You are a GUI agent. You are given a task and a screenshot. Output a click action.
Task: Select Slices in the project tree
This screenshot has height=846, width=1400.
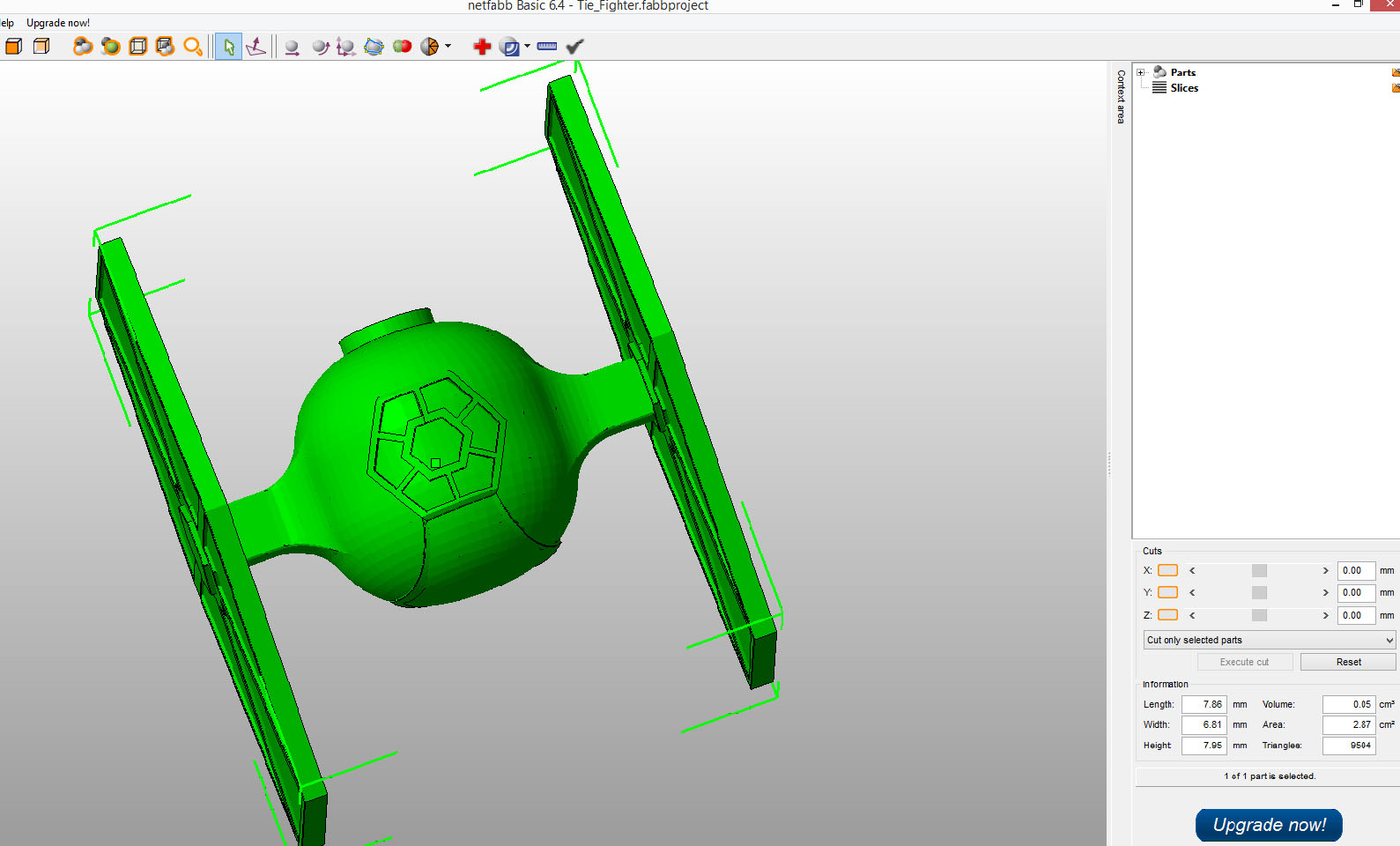pyautogui.click(x=1184, y=88)
